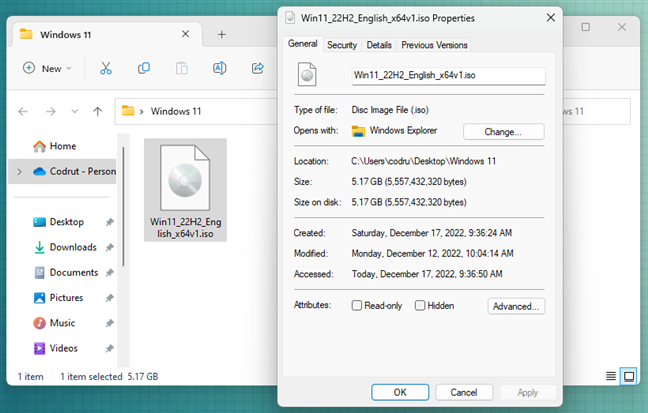This screenshot has width=648, height=413.
Task: Click the Accessed value Today, December 17, 2022
Action: pyautogui.click(x=427, y=274)
